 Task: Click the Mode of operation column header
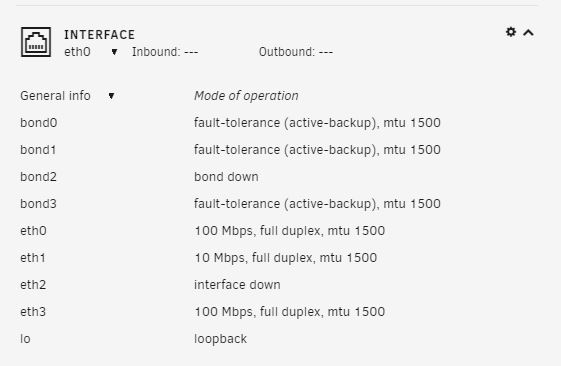246,96
